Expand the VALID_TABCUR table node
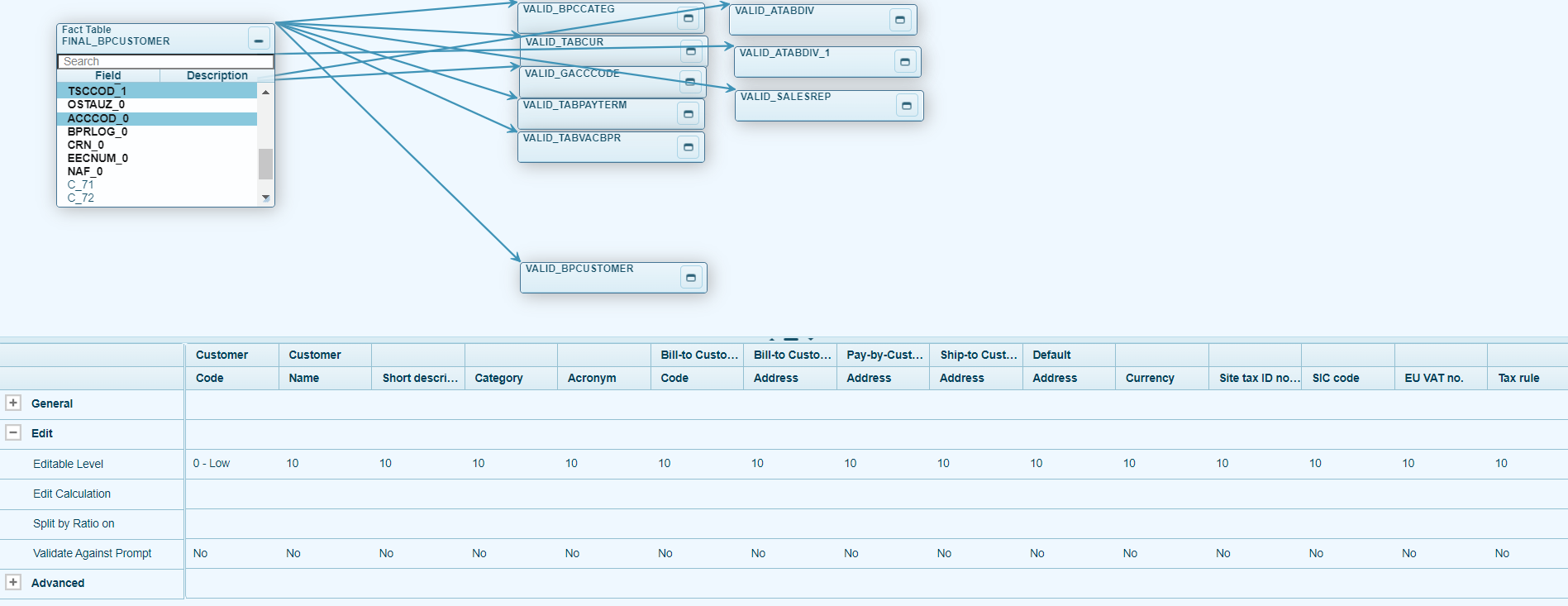Viewport: 1568px width, 606px height. point(691,51)
